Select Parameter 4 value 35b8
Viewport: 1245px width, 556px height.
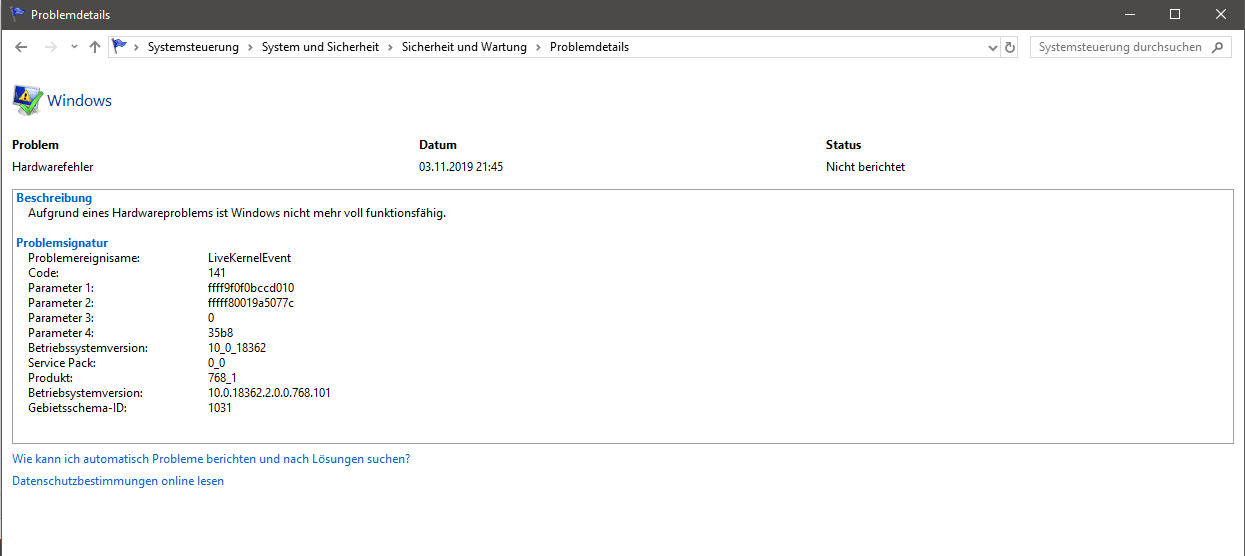220,333
